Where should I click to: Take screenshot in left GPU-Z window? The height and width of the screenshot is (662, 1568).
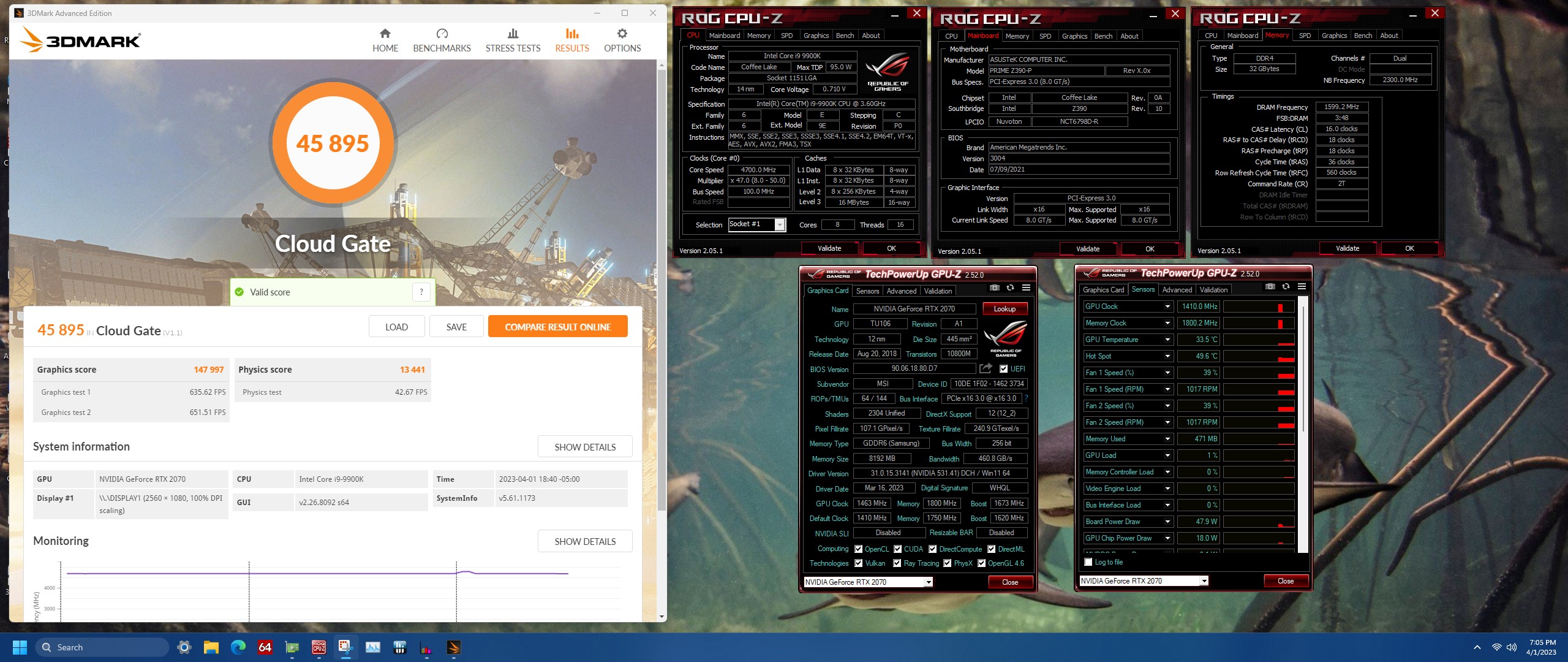[995, 287]
